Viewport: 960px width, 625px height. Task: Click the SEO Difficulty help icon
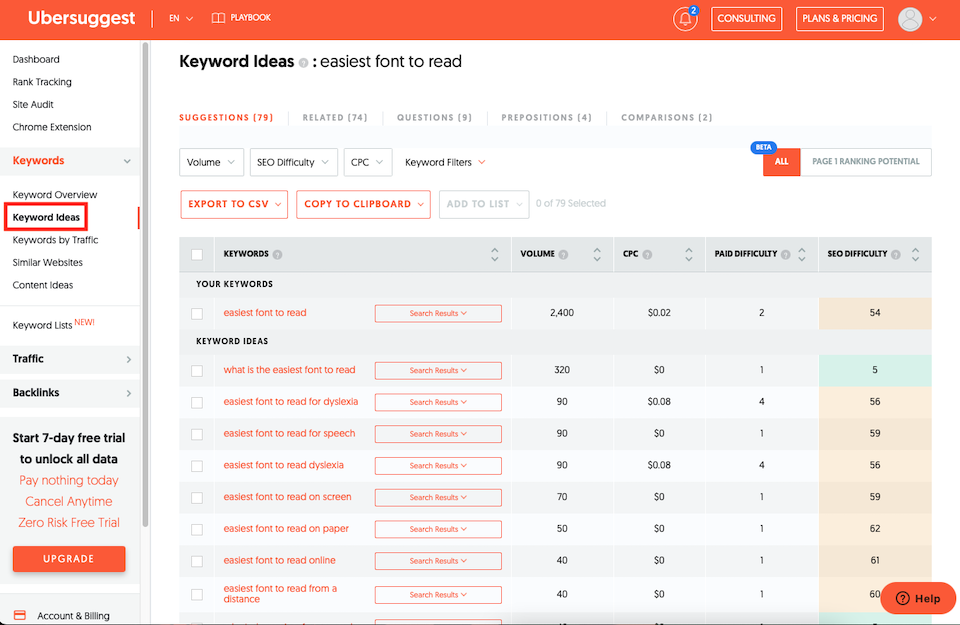coord(896,254)
